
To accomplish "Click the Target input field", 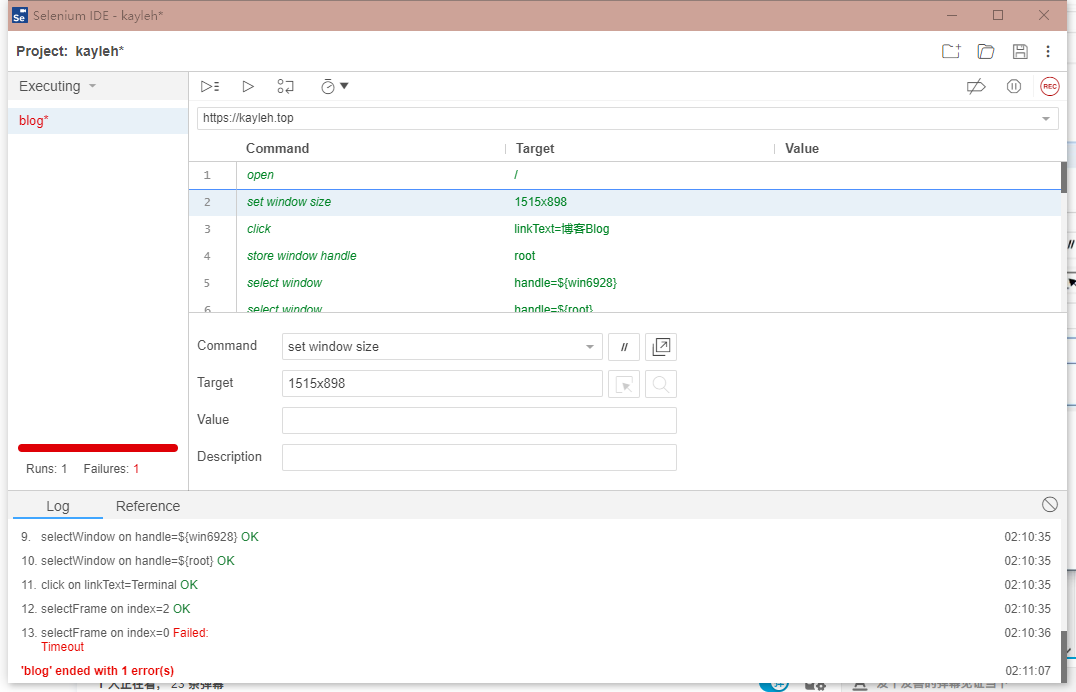I will (x=442, y=384).
